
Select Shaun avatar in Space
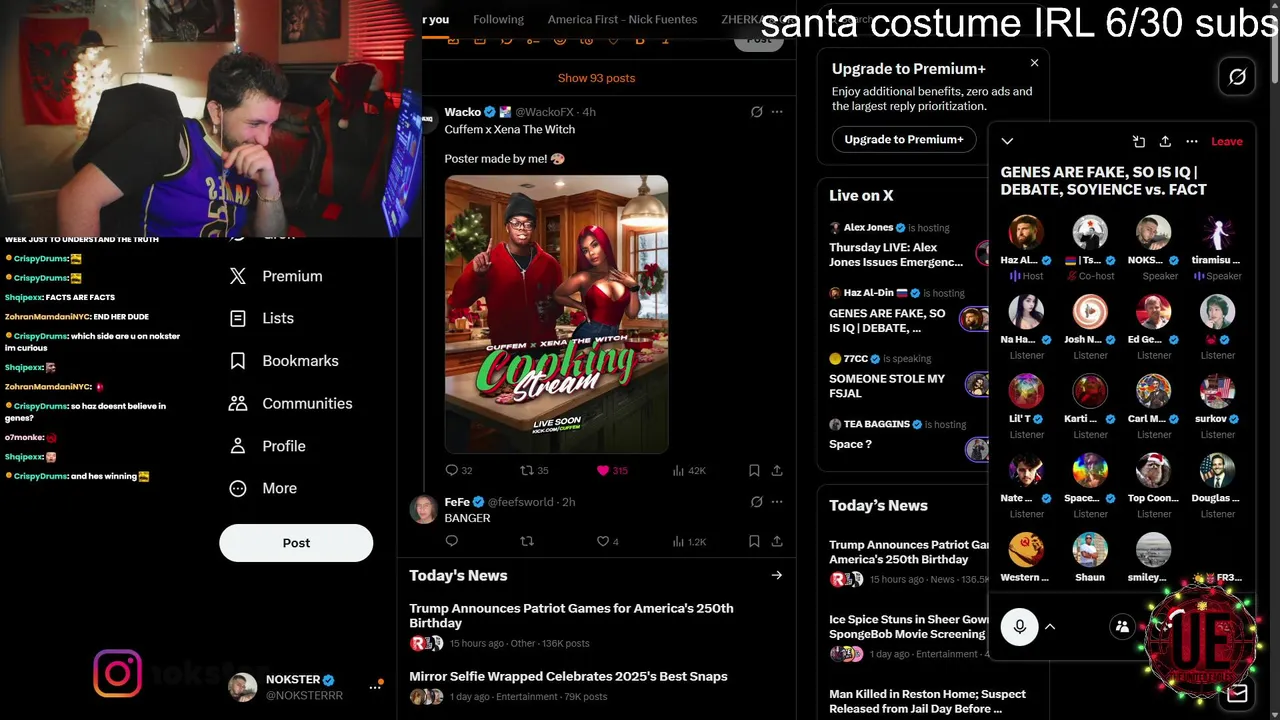pyautogui.click(x=1090, y=550)
